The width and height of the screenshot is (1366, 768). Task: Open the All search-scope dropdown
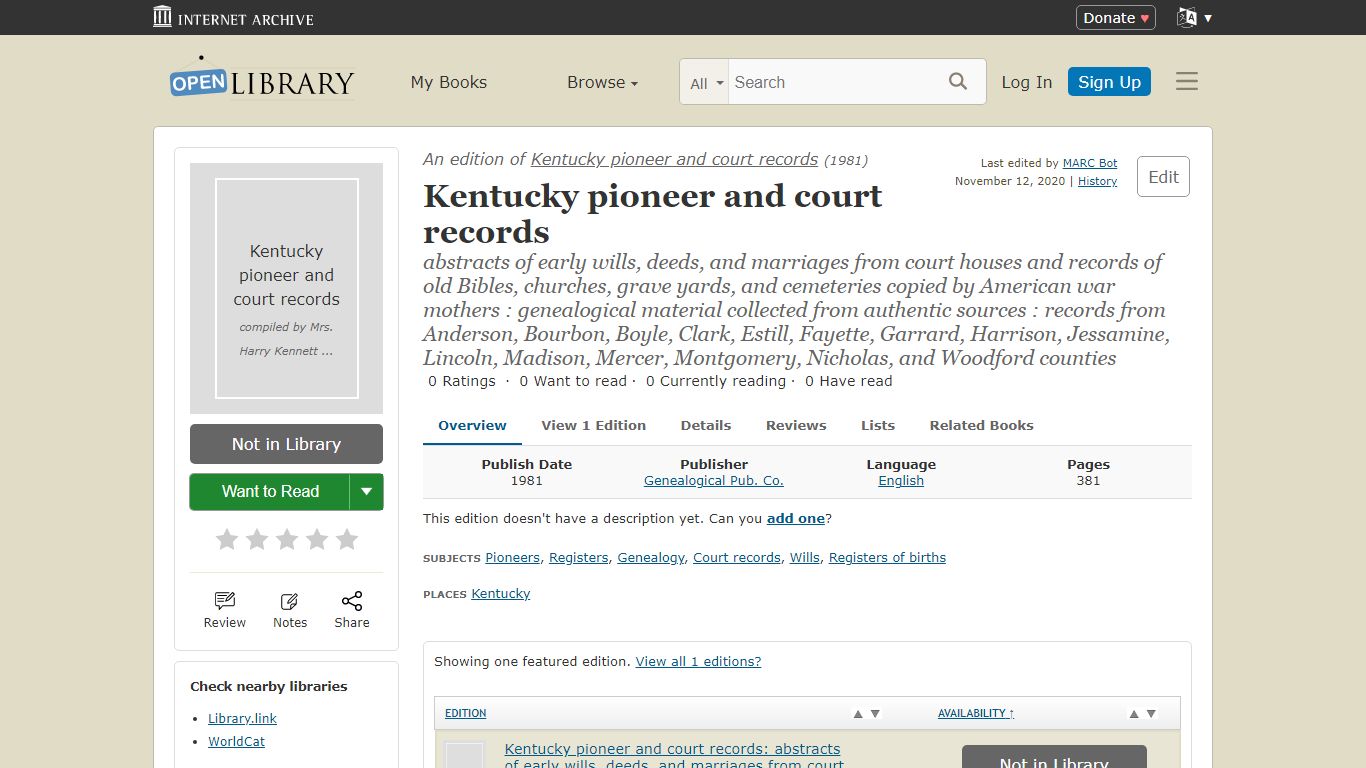tap(706, 83)
